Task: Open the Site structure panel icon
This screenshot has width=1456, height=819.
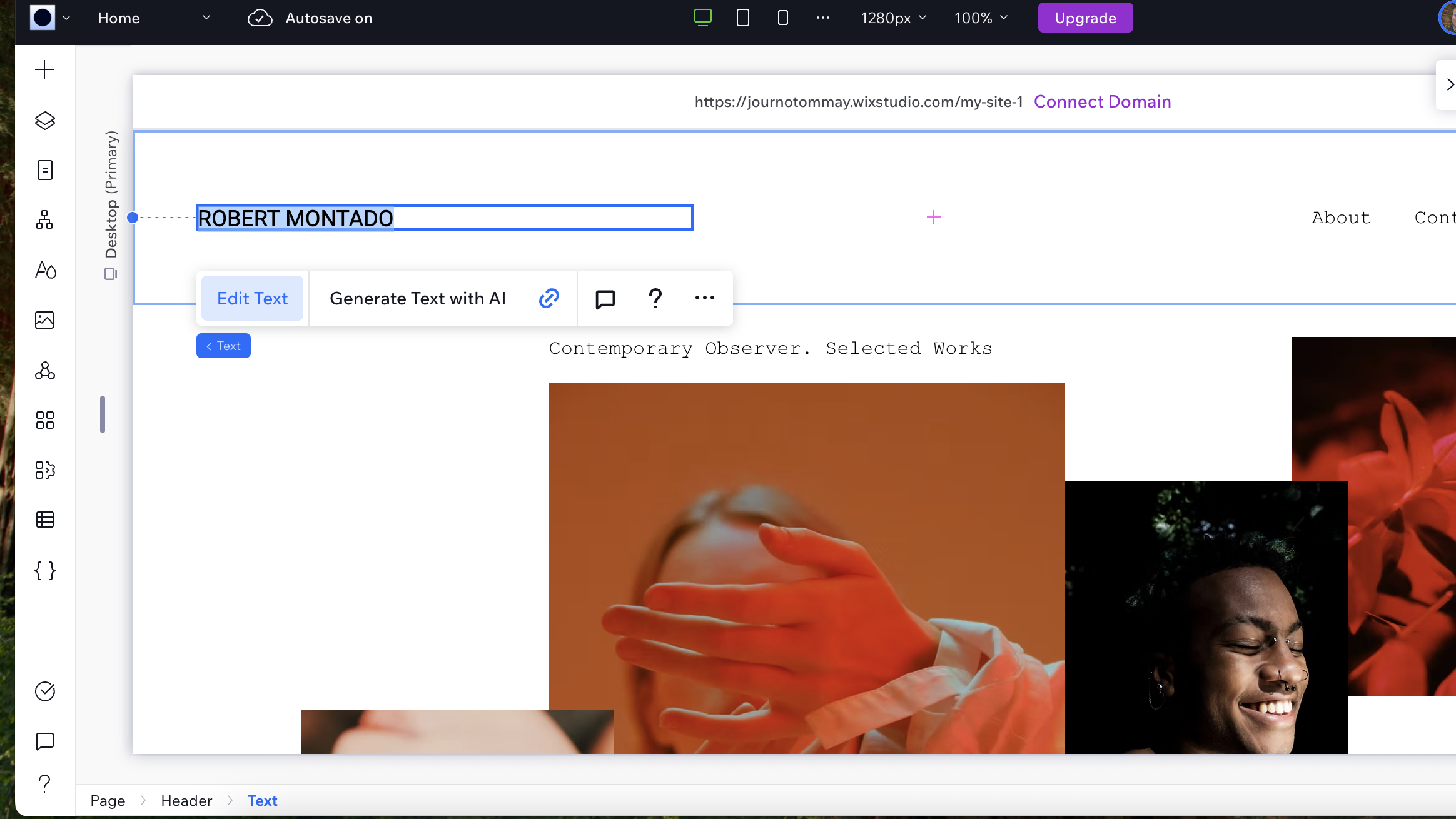Action: pyautogui.click(x=44, y=219)
